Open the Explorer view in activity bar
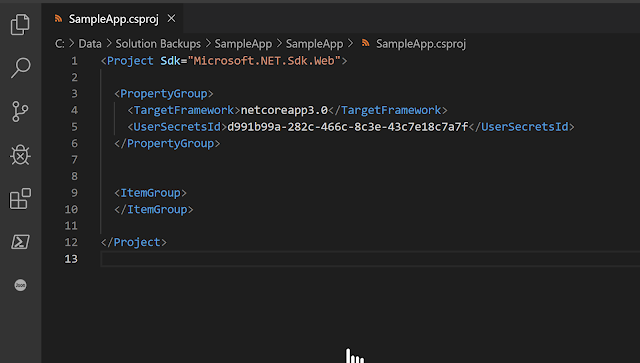 coord(20,24)
